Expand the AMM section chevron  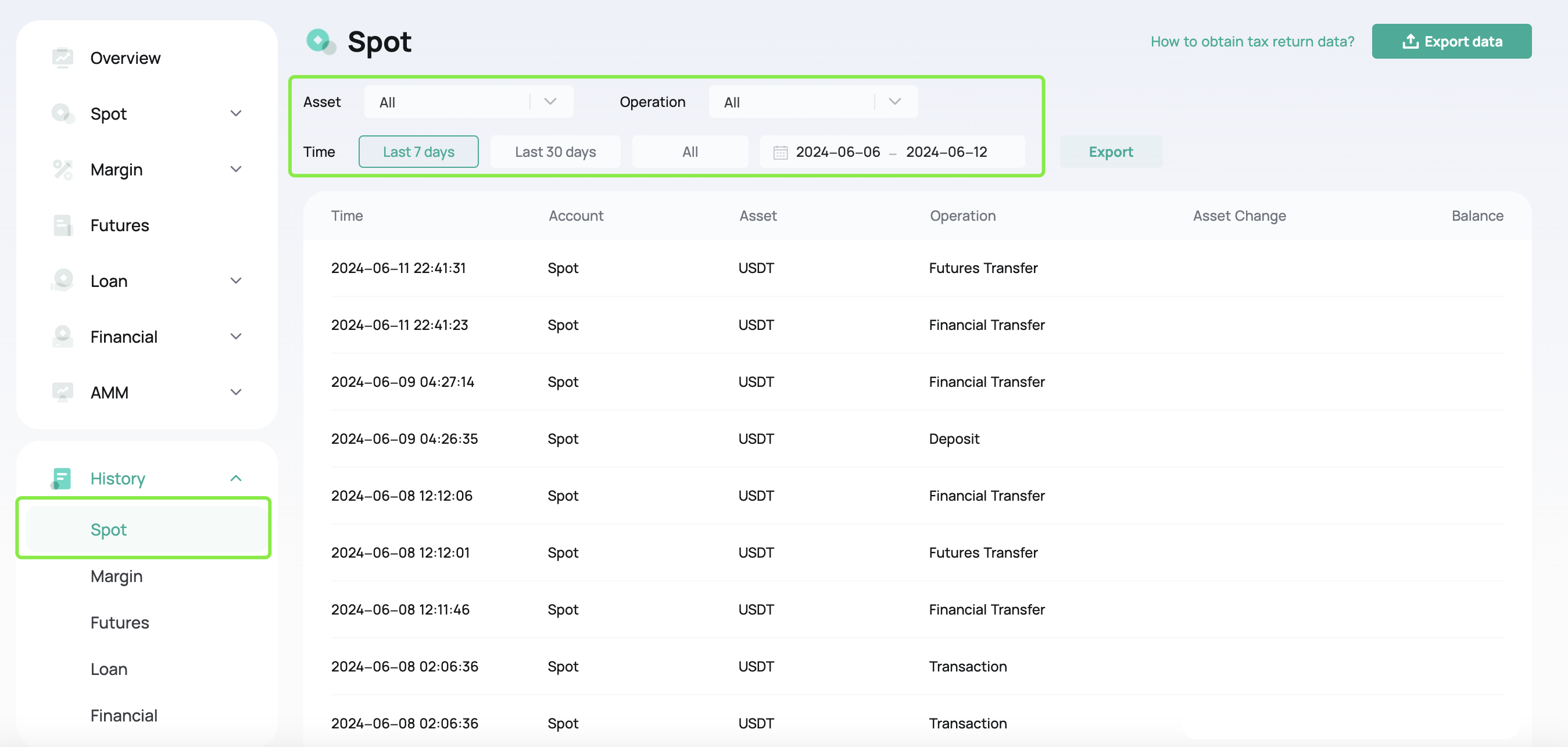tap(236, 392)
